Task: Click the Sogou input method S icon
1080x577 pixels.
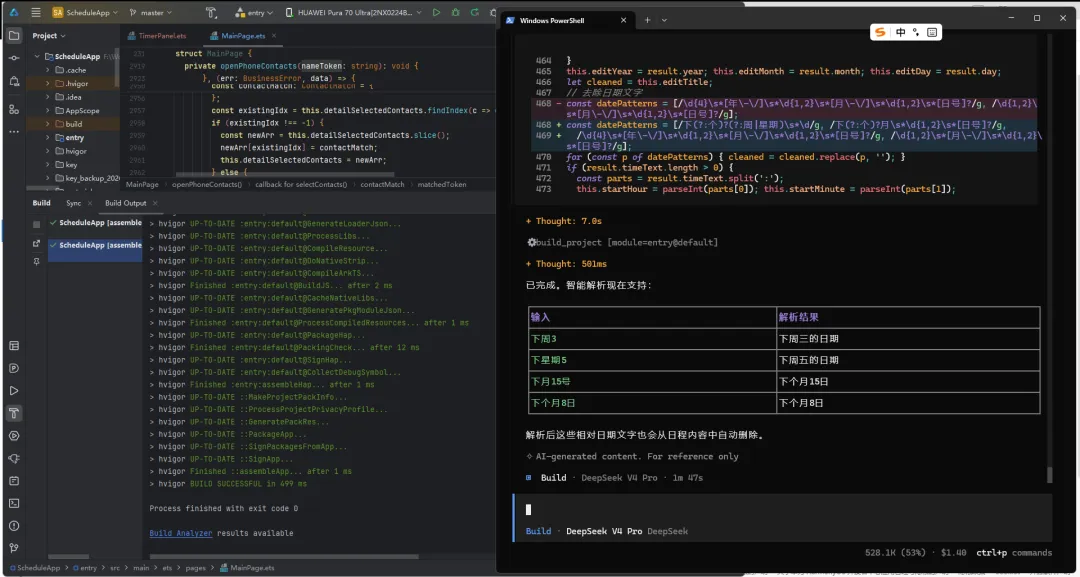Action: pos(880,32)
